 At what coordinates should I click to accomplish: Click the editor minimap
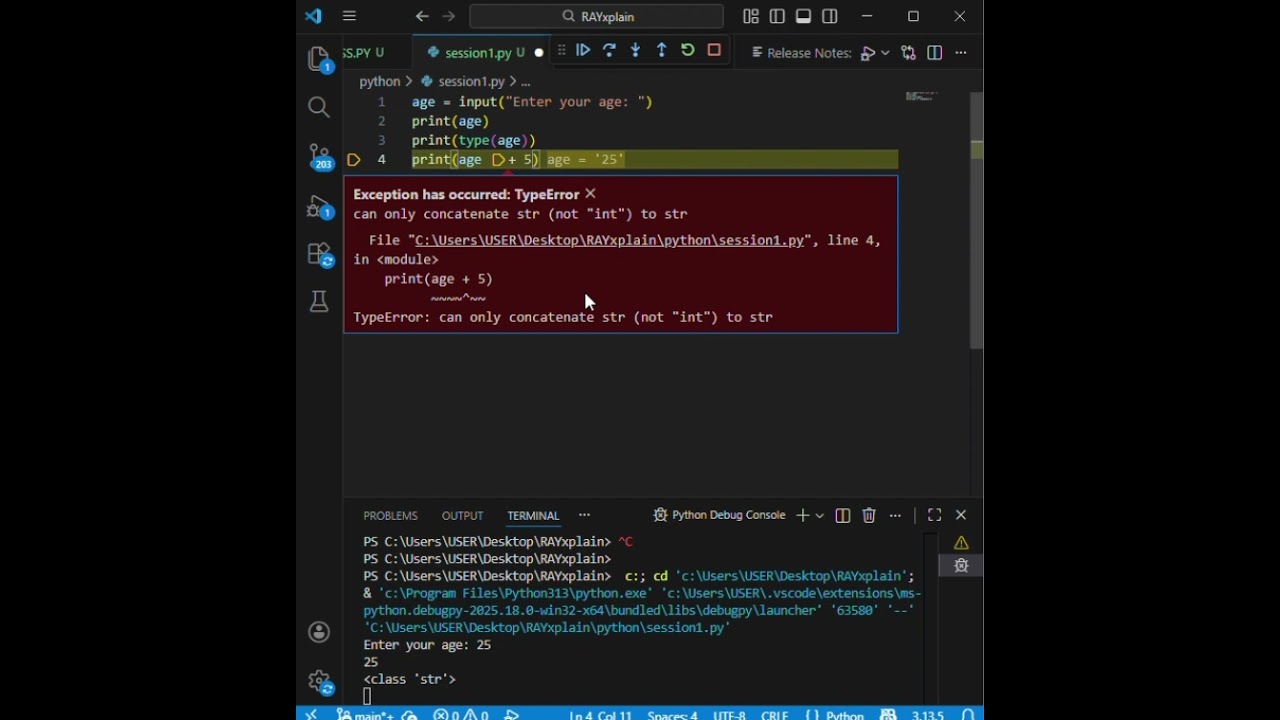click(921, 96)
